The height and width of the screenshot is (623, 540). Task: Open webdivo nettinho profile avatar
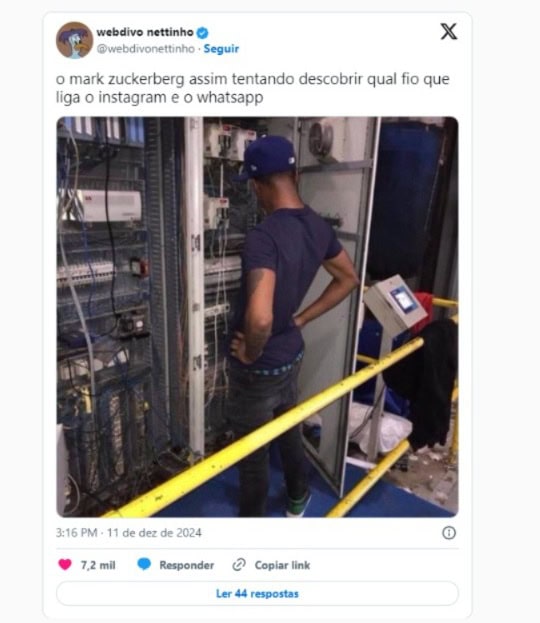[x=74, y=40]
